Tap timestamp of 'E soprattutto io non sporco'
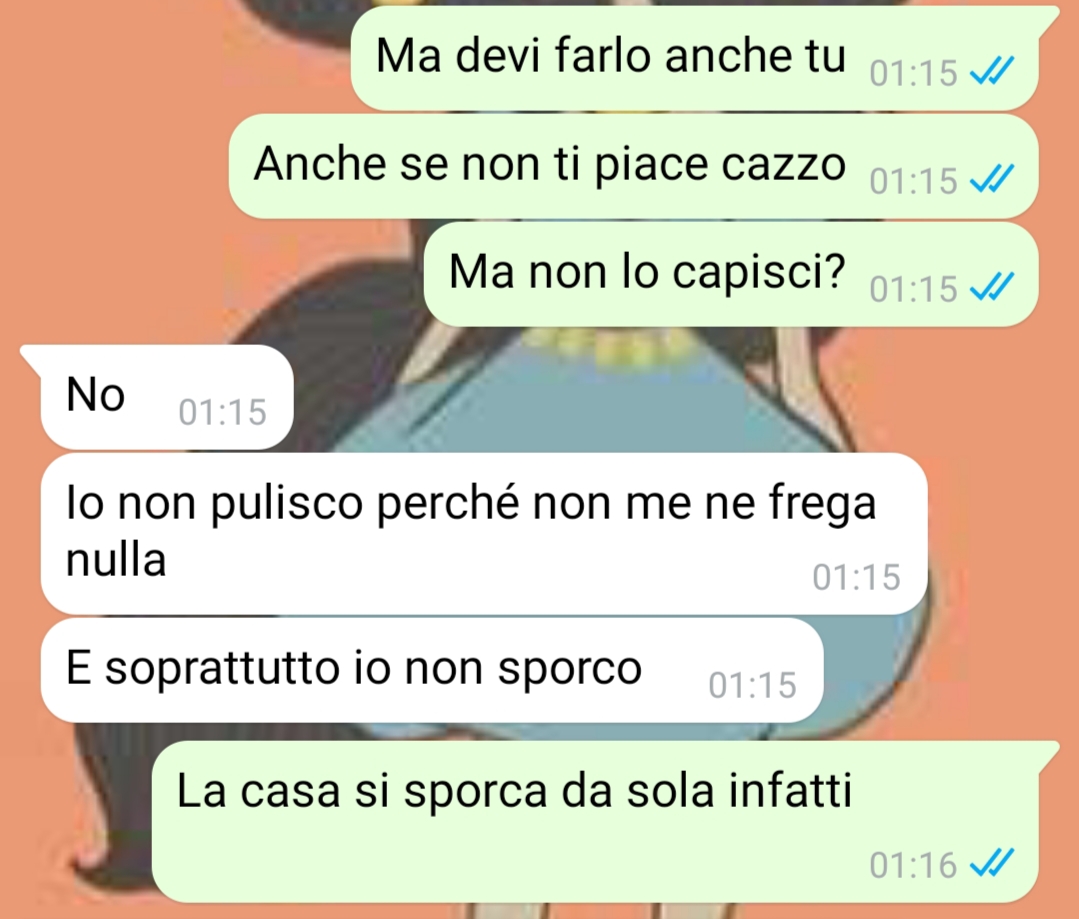This screenshot has height=919, width=1079. click(x=753, y=686)
